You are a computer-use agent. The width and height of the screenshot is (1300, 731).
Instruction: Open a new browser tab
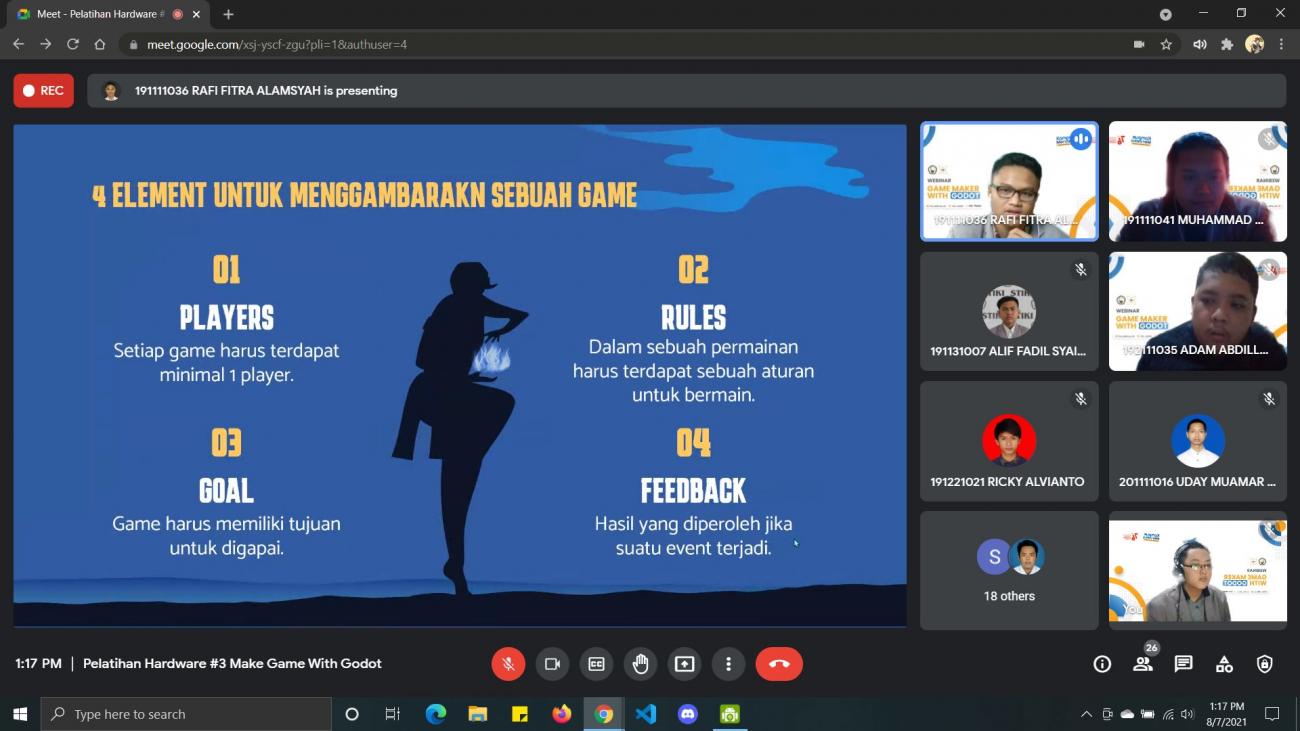click(x=228, y=14)
